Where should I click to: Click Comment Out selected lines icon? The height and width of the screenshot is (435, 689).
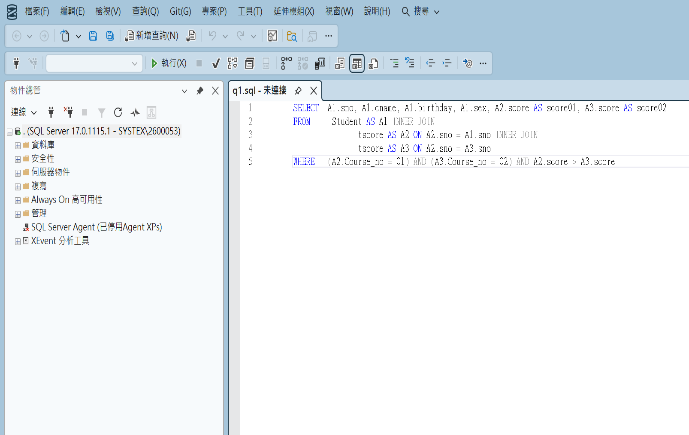point(394,64)
